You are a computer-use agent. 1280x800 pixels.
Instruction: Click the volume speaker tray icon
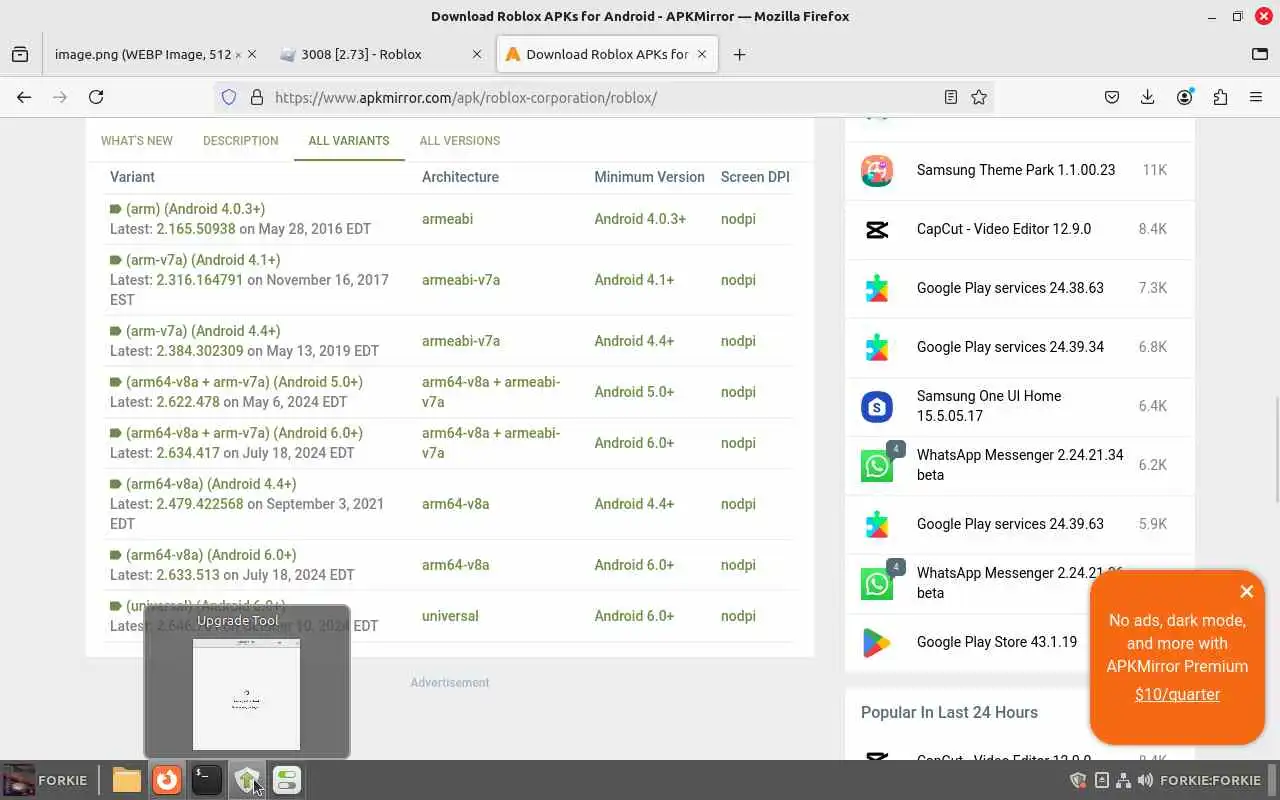tap(1145, 780)
